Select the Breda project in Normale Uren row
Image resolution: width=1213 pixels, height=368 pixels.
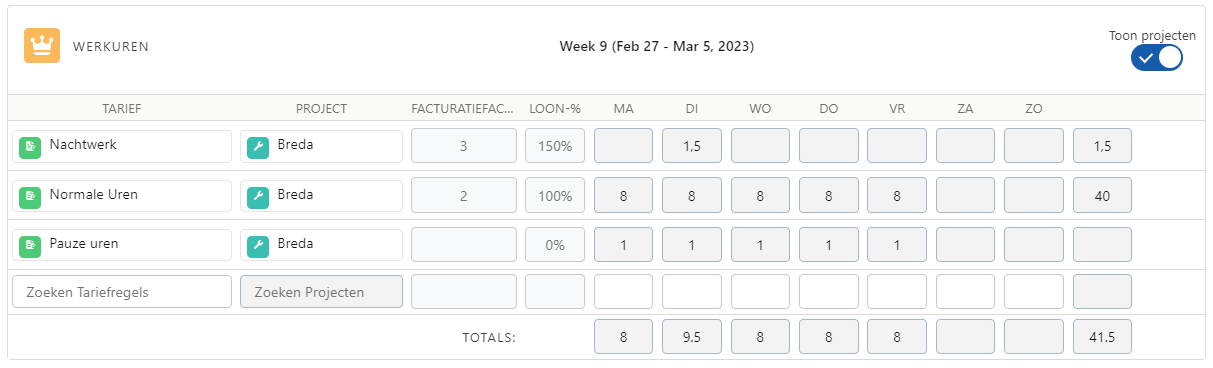(x=321, y=195)
